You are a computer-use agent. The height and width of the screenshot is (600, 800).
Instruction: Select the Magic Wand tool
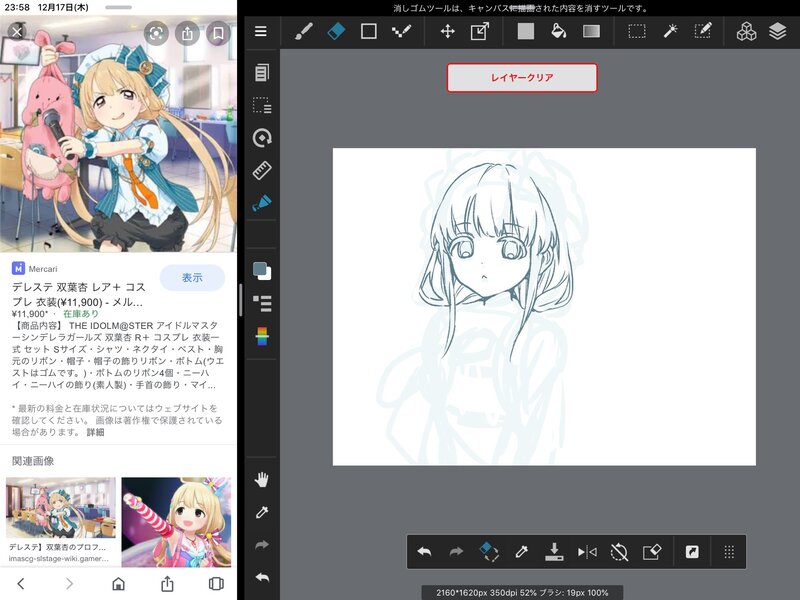670,31
